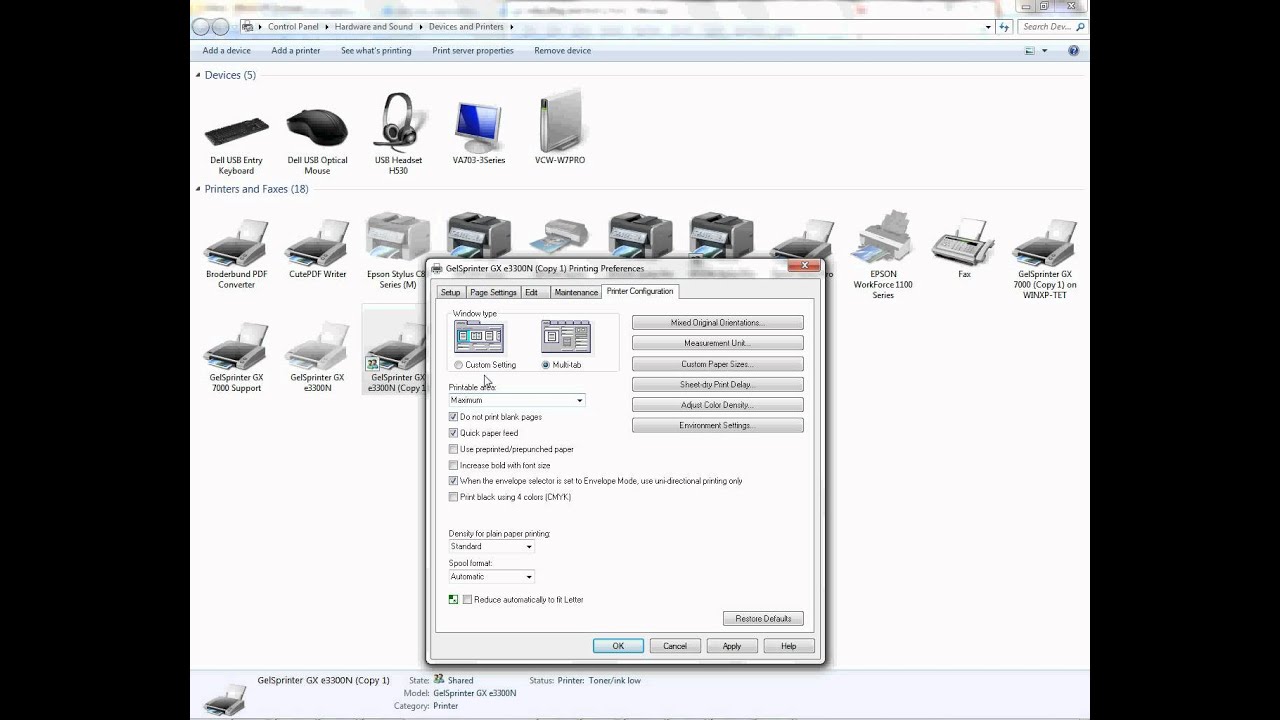
Task: Select the VA703-3Series monitor icon
Action: pos(478,125)
